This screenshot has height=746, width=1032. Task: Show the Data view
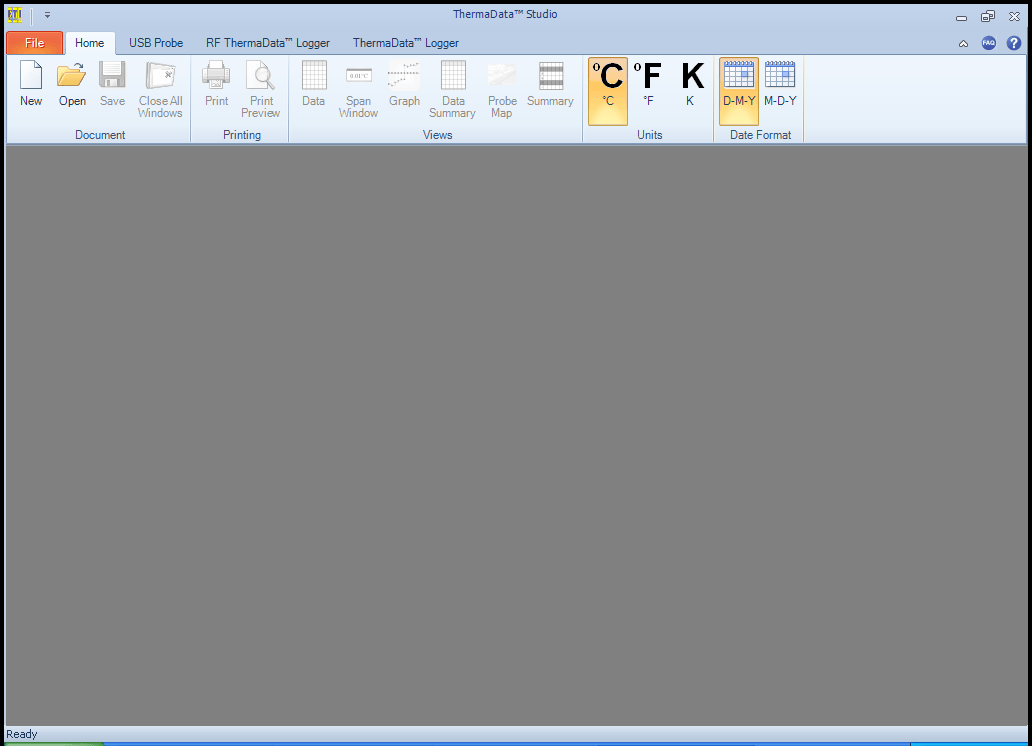(313, 84)
